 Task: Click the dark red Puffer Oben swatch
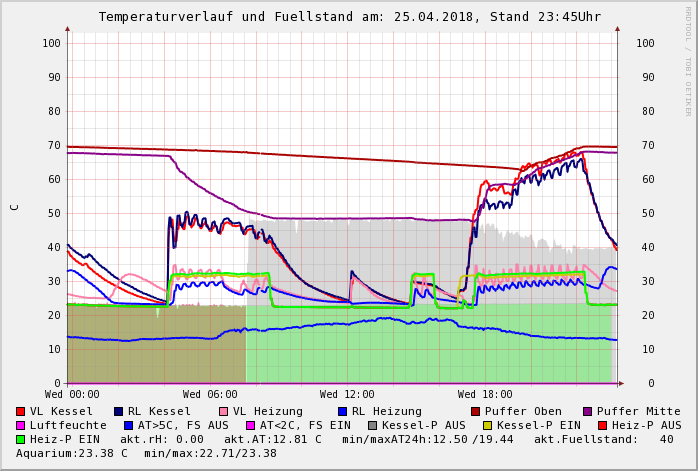point(476,411)
